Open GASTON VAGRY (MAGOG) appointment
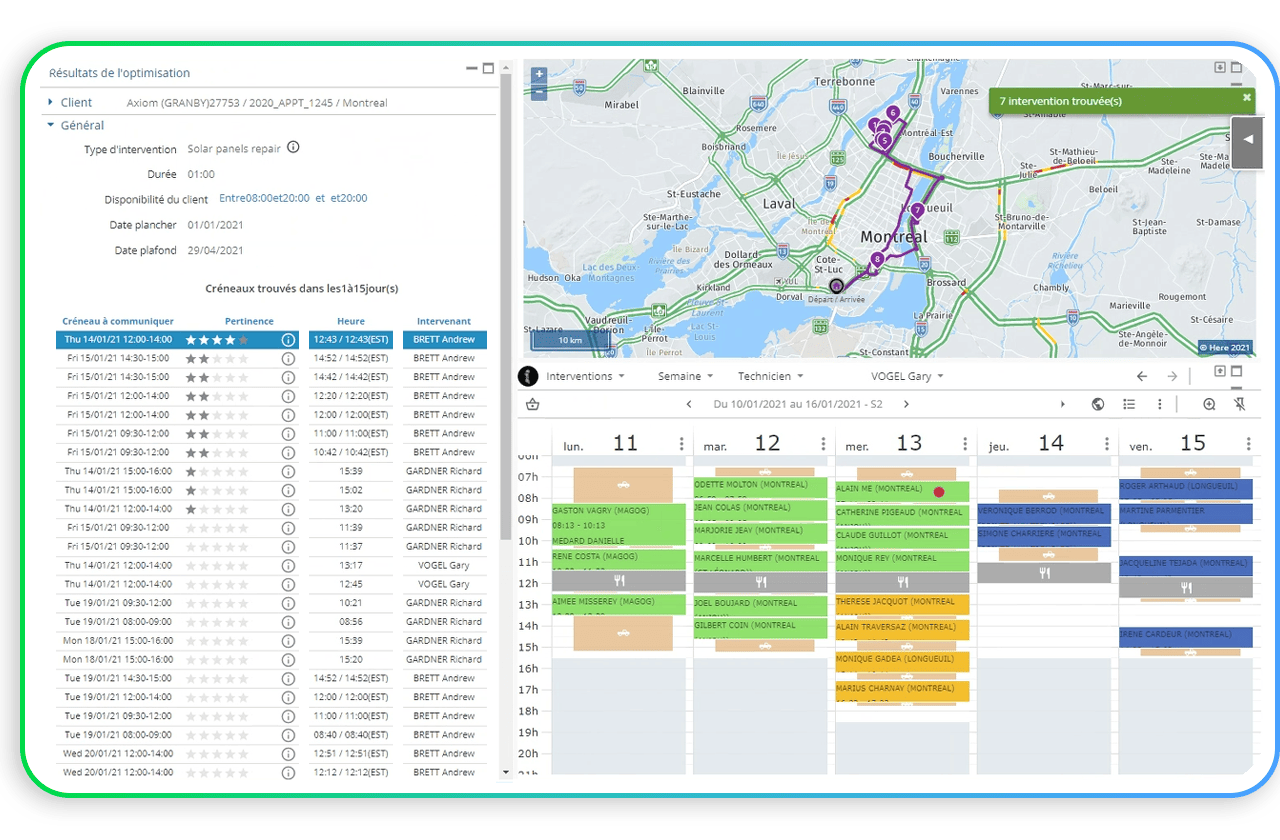Image resolution: width=1280 pixels, height=840 pixels. (x=618, y=524)
